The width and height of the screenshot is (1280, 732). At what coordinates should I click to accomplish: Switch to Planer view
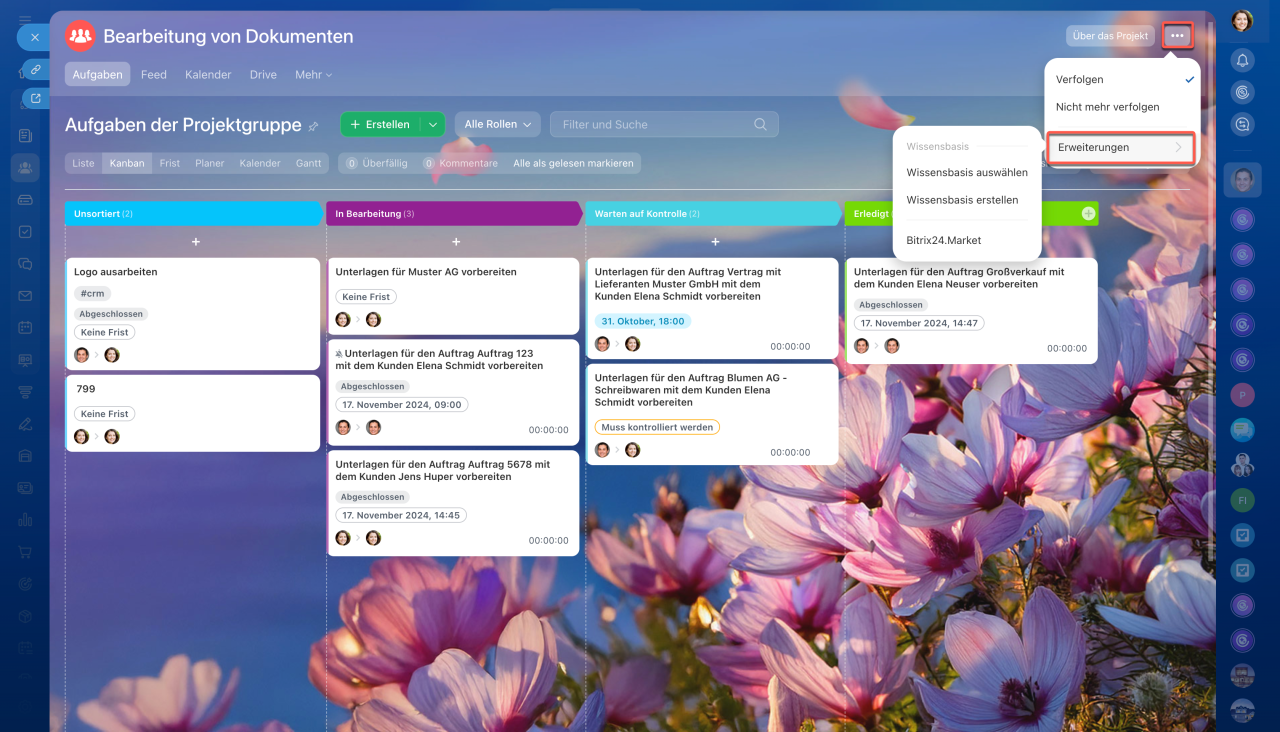(x=210, y=163)
